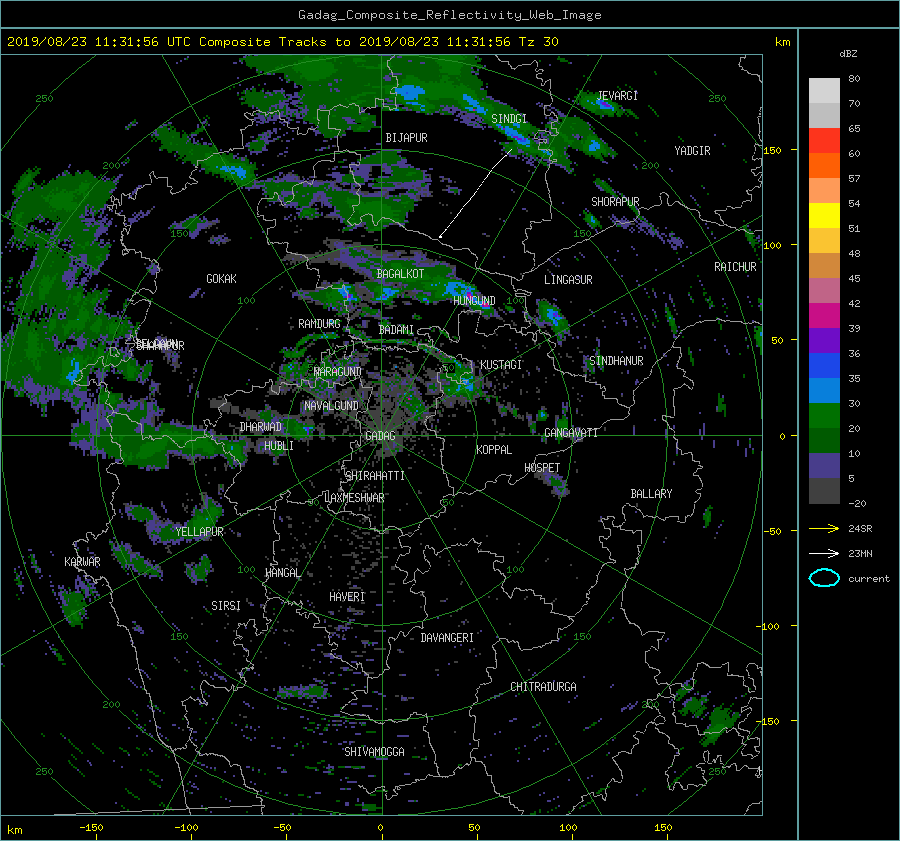Viewport: 900px width, 841px height.
Task: Click the CHITRADURGA city label
Action: pyautogui.click(x=543, y=687)
